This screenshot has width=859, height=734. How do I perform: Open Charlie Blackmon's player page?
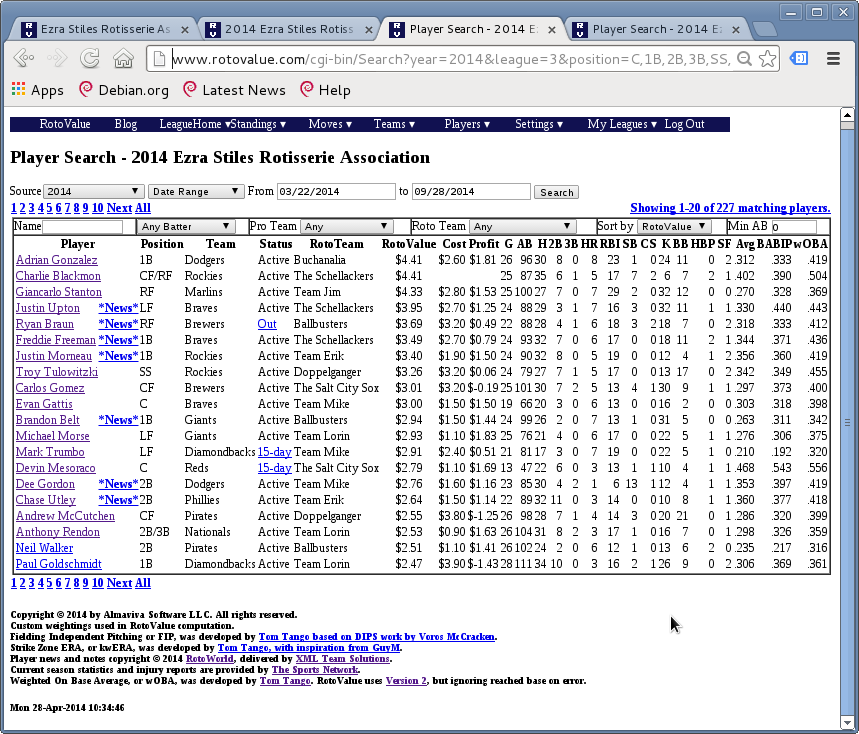(x=58, y=276)
